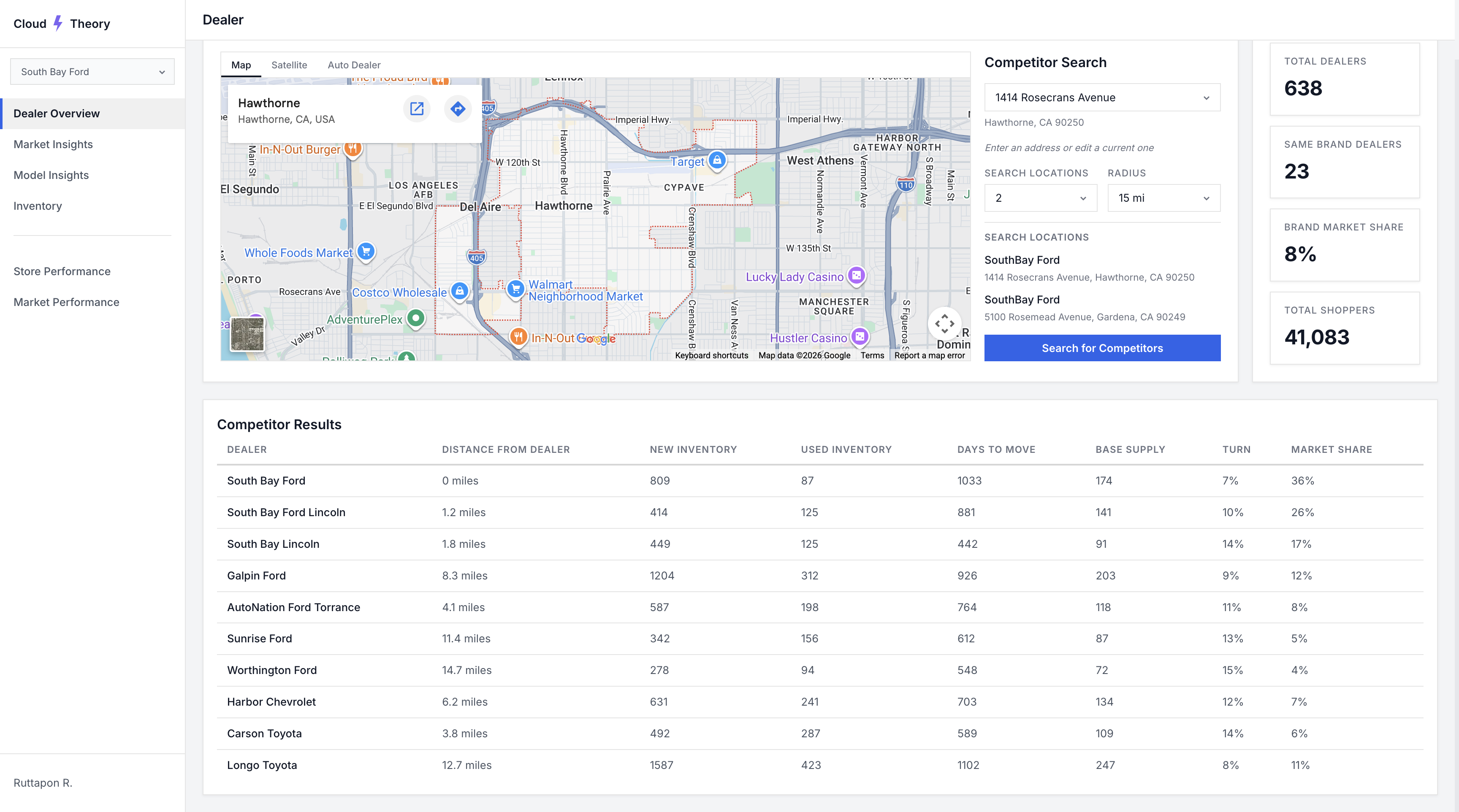Click the Market Share column header
This screenshot has height=812, width=1459.
click(x=1332, y=449)
